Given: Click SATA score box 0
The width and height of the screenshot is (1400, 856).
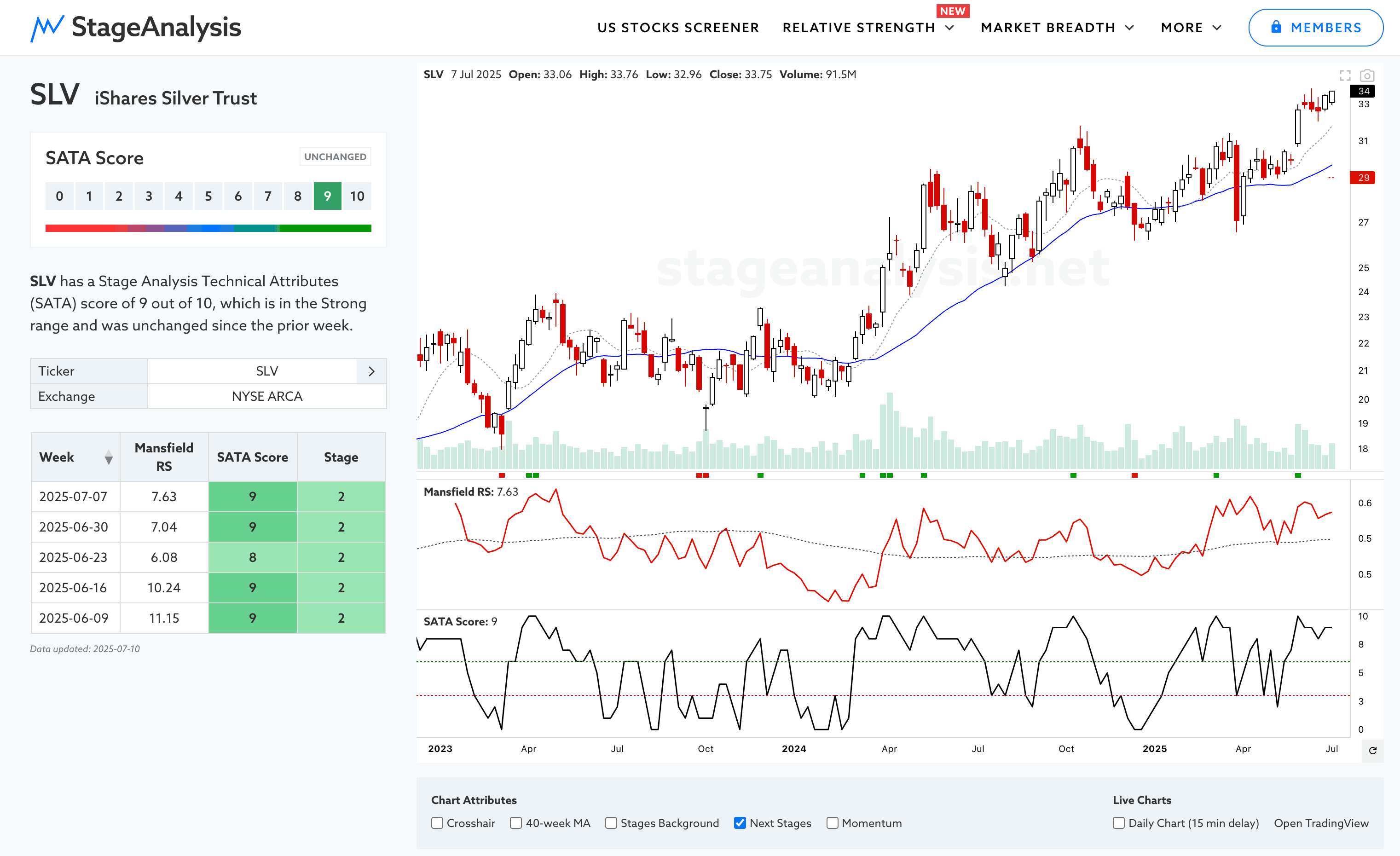Looking at the screenshot, I should point(59,196).
